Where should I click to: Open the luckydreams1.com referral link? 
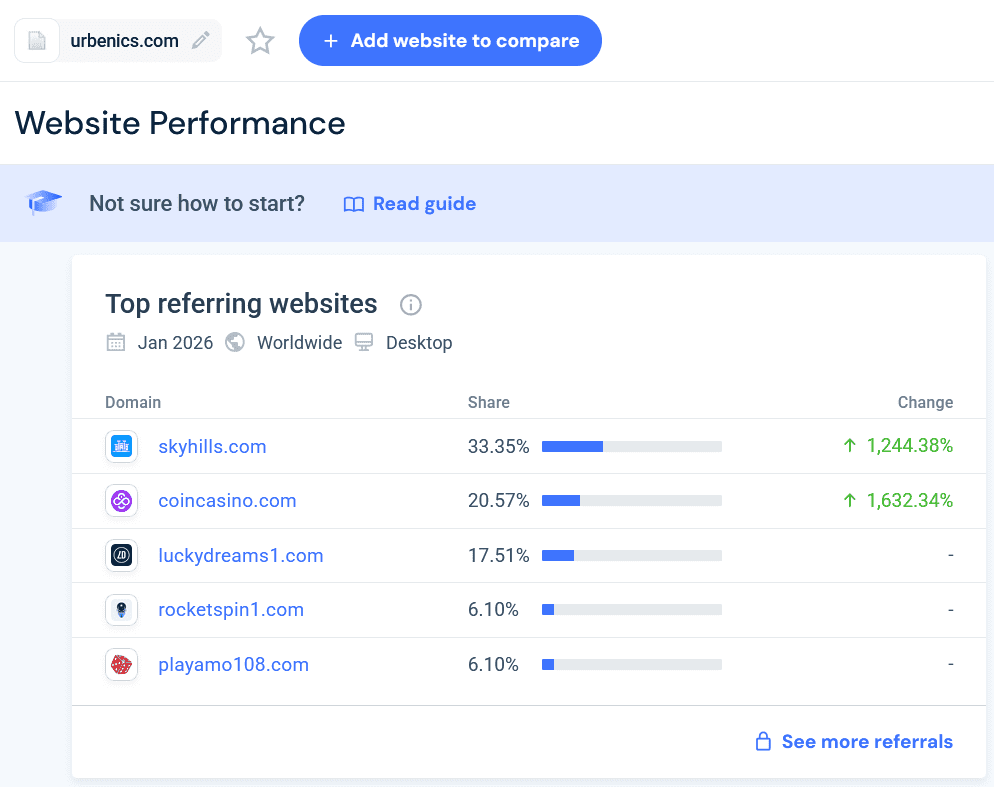[240, 555]
